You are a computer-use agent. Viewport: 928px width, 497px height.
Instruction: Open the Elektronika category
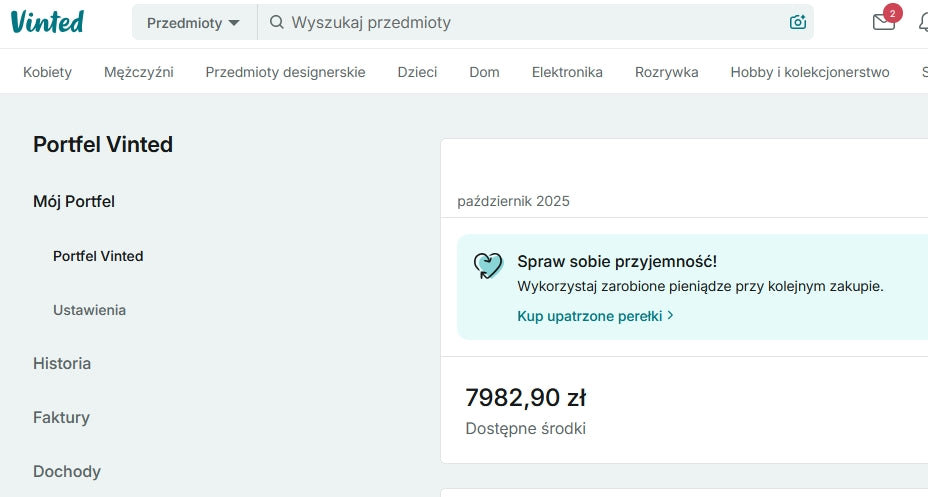(567, 72)
